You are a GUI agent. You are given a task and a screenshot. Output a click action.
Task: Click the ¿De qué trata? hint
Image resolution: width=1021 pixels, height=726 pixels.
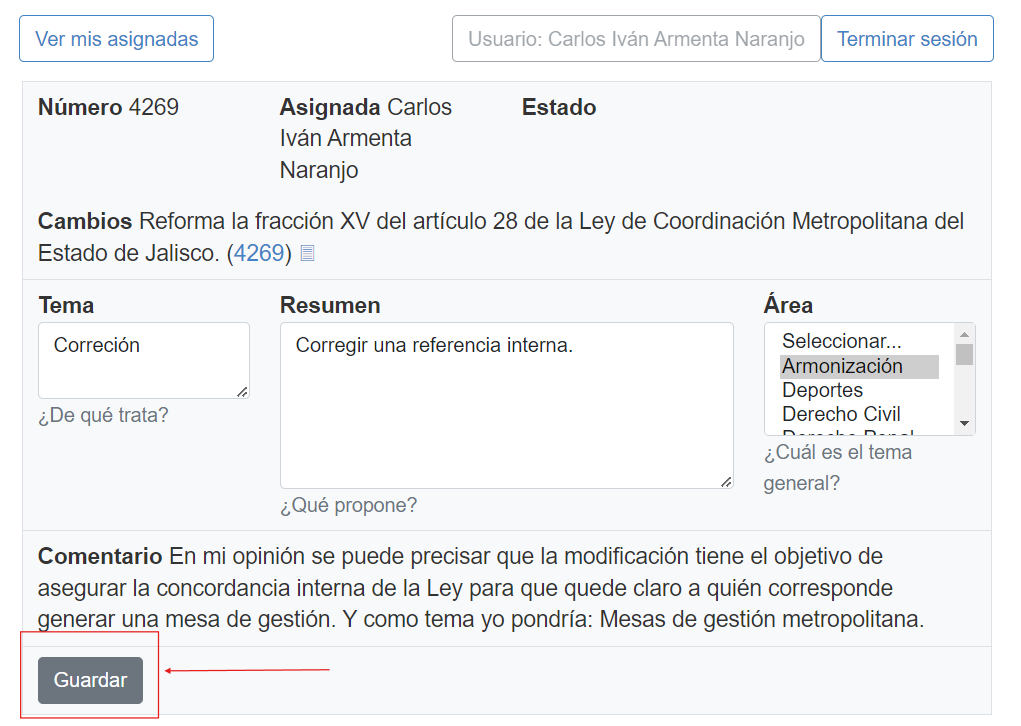click(104, 415)
